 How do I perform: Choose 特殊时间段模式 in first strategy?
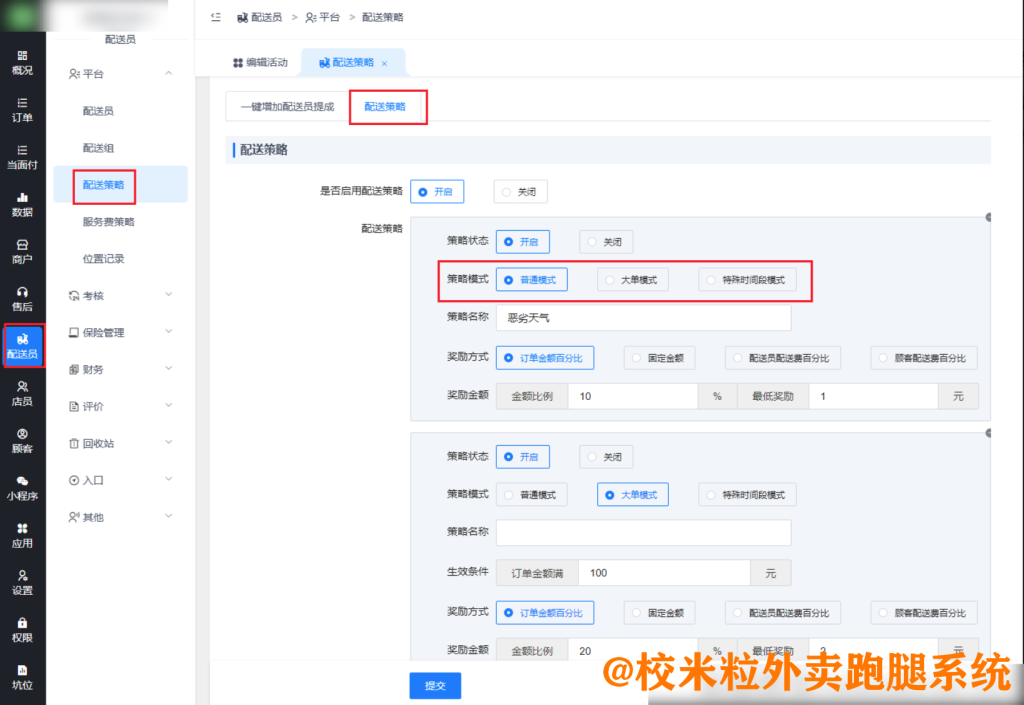747,281
